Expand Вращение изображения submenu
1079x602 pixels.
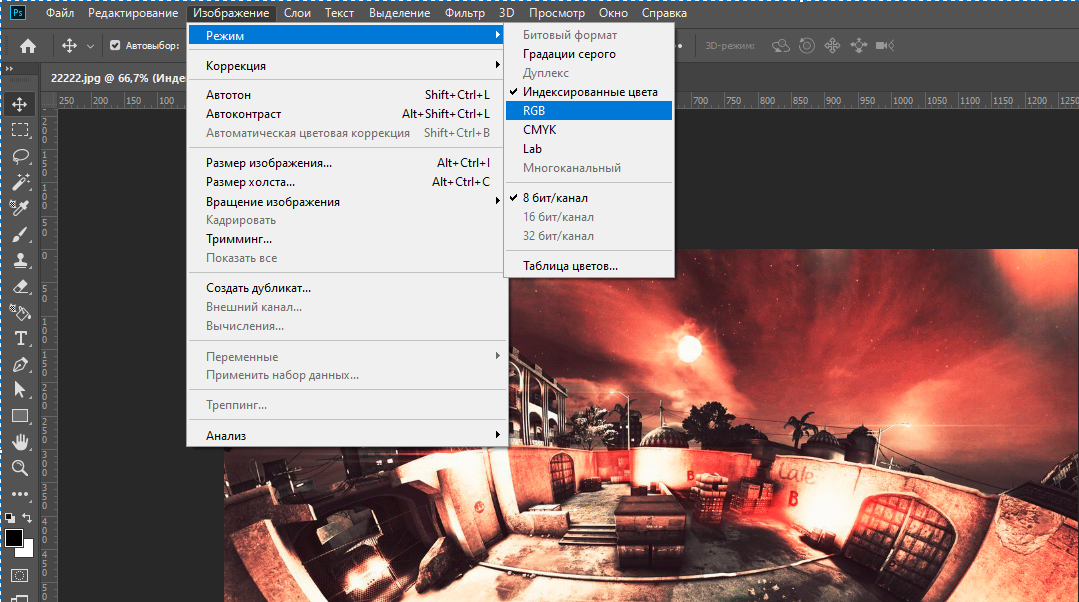point(348,202)
